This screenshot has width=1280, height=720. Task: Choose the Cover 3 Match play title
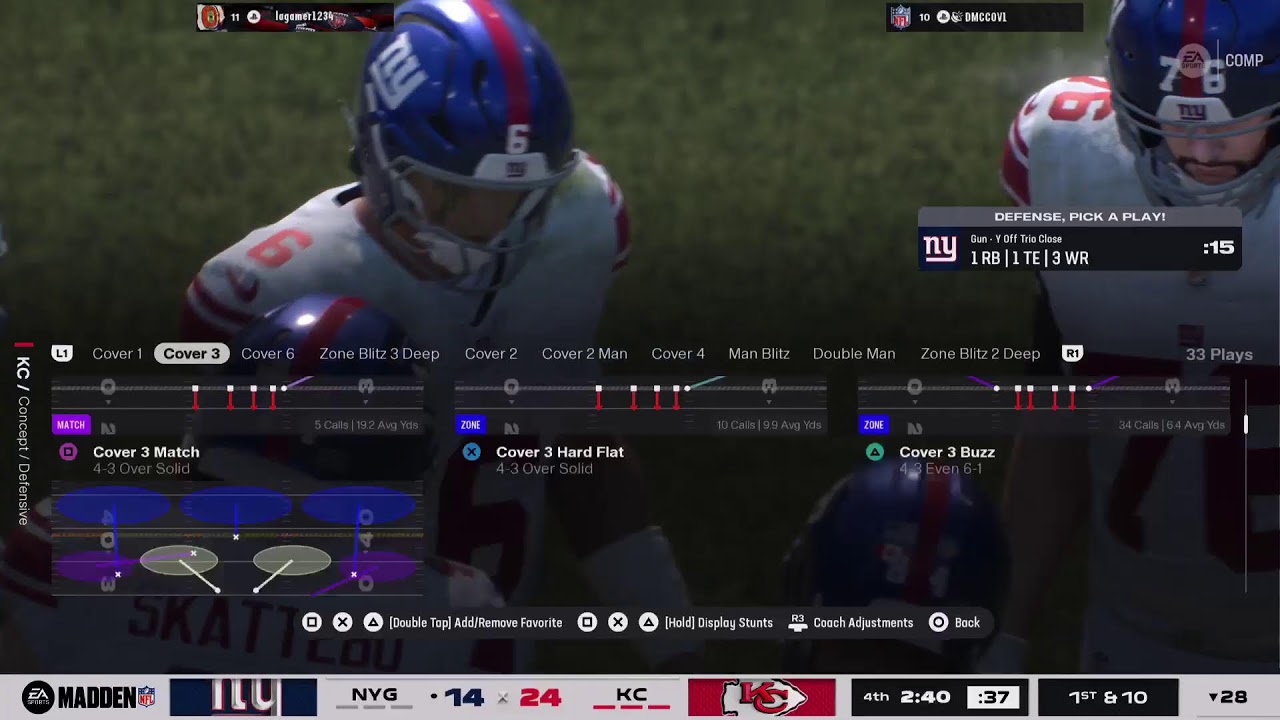coord(146,452)
